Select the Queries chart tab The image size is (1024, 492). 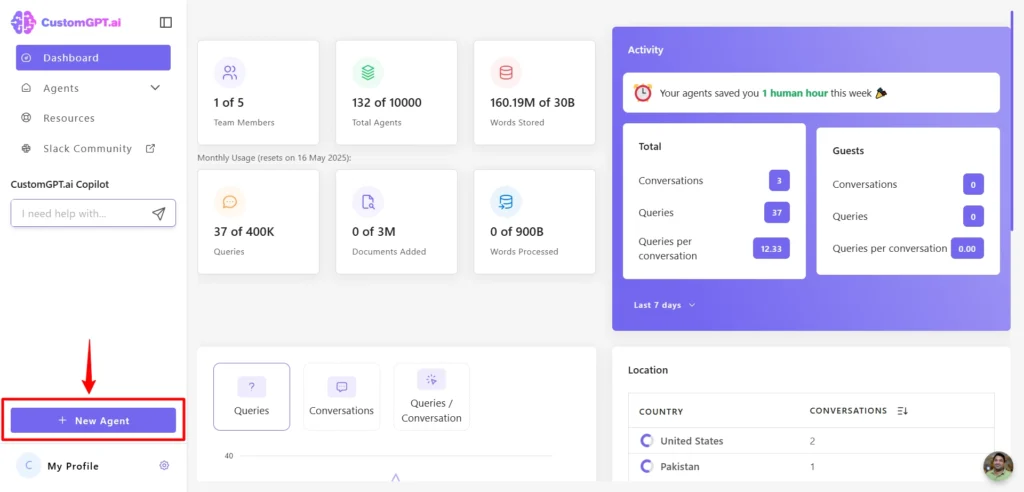point(251,397)
